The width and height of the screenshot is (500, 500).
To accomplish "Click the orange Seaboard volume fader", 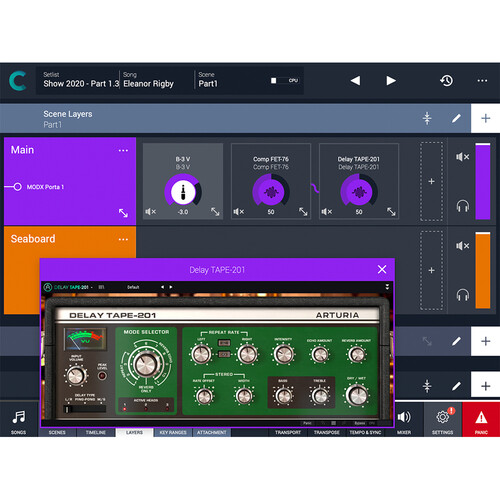I will click(x=483, y=270).
